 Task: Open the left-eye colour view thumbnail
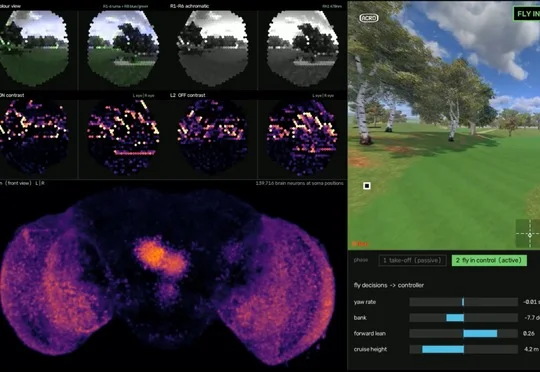click(x=34, y=48)
